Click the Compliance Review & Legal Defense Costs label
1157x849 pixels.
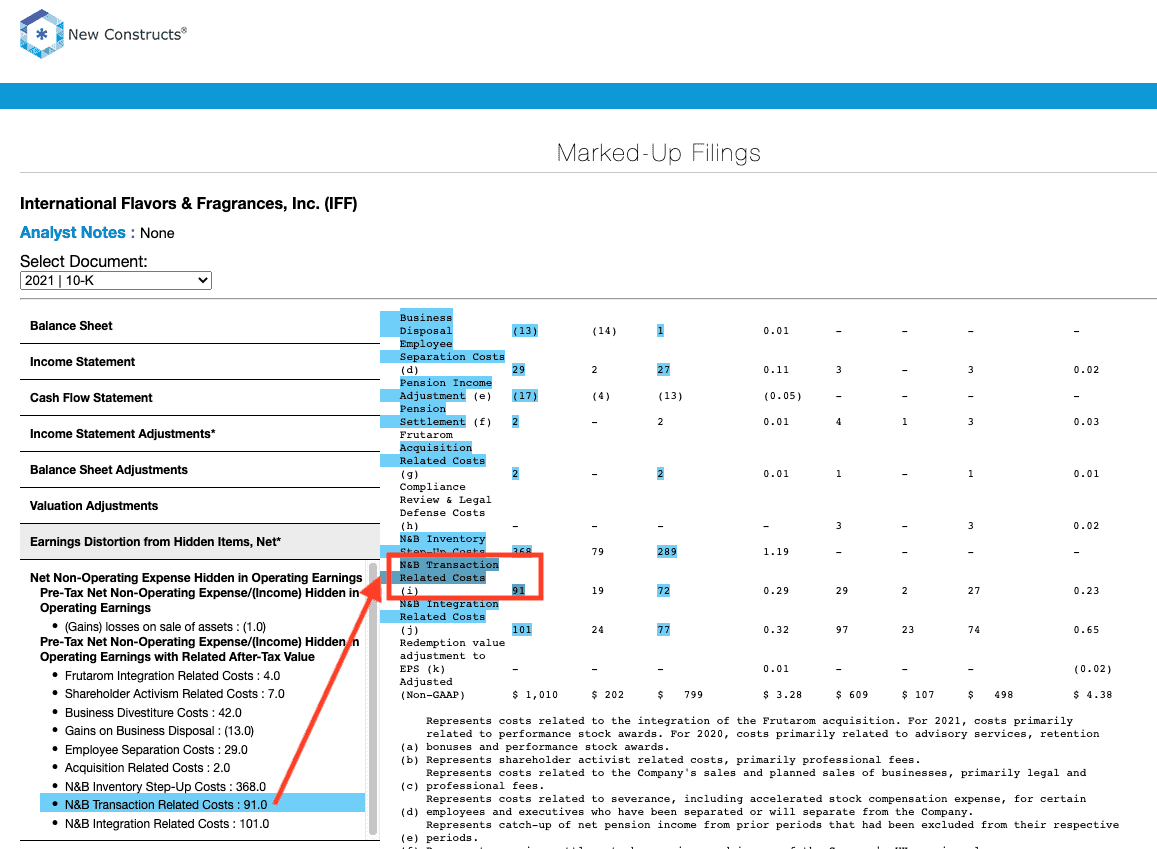click(x=445, y=507)
